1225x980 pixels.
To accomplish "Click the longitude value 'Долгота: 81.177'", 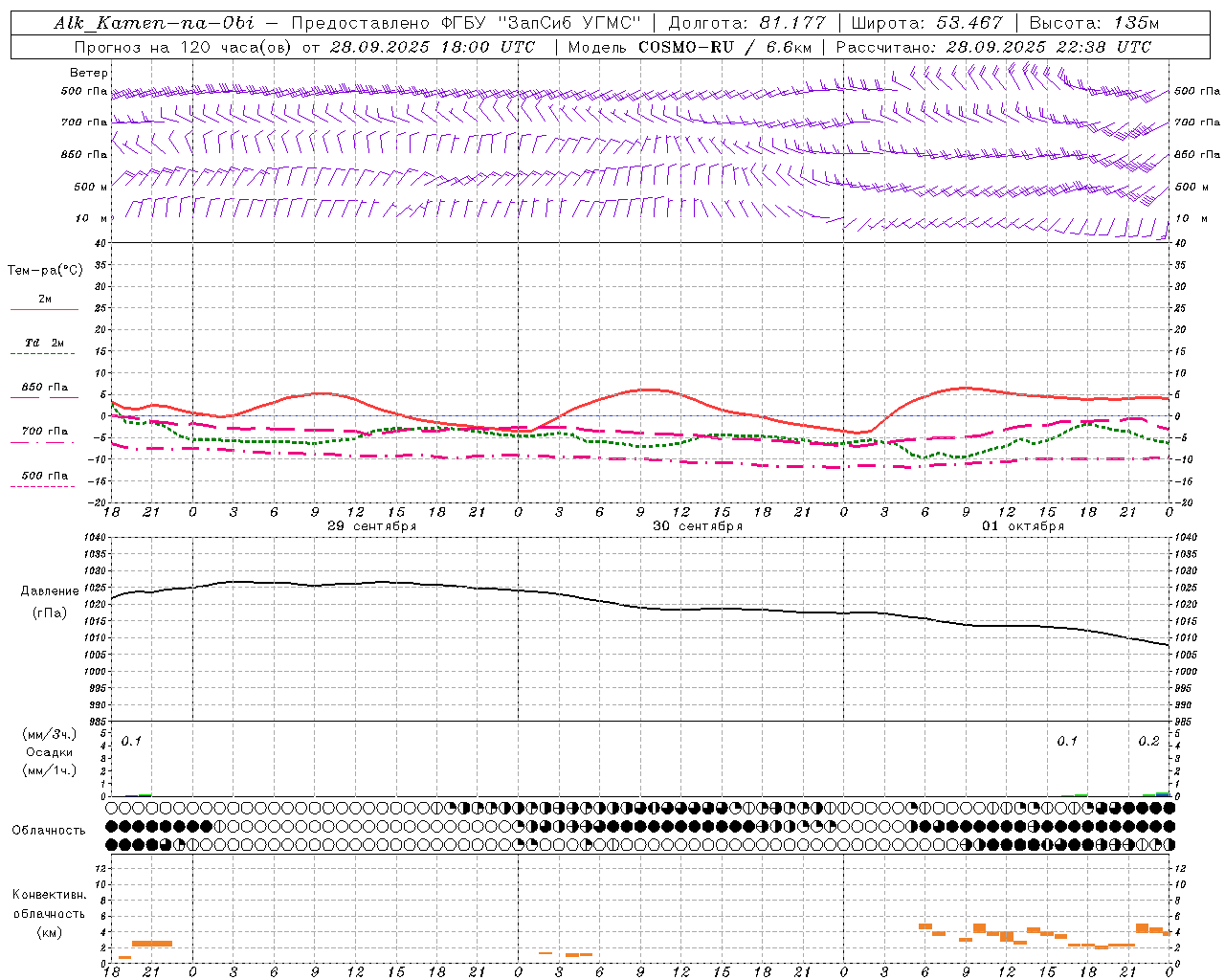I will pos(746,23).
